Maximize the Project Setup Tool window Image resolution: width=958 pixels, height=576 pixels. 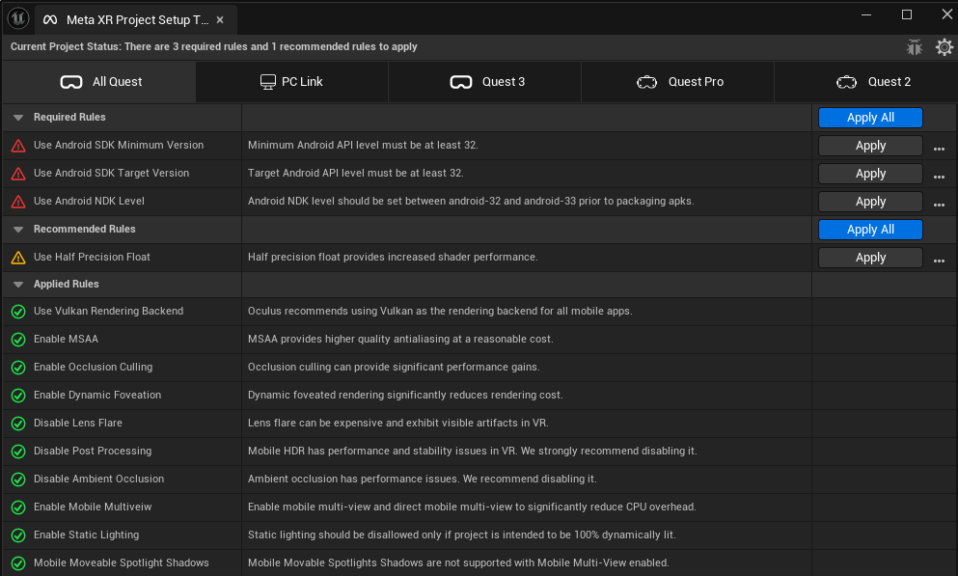coord(907,15)
